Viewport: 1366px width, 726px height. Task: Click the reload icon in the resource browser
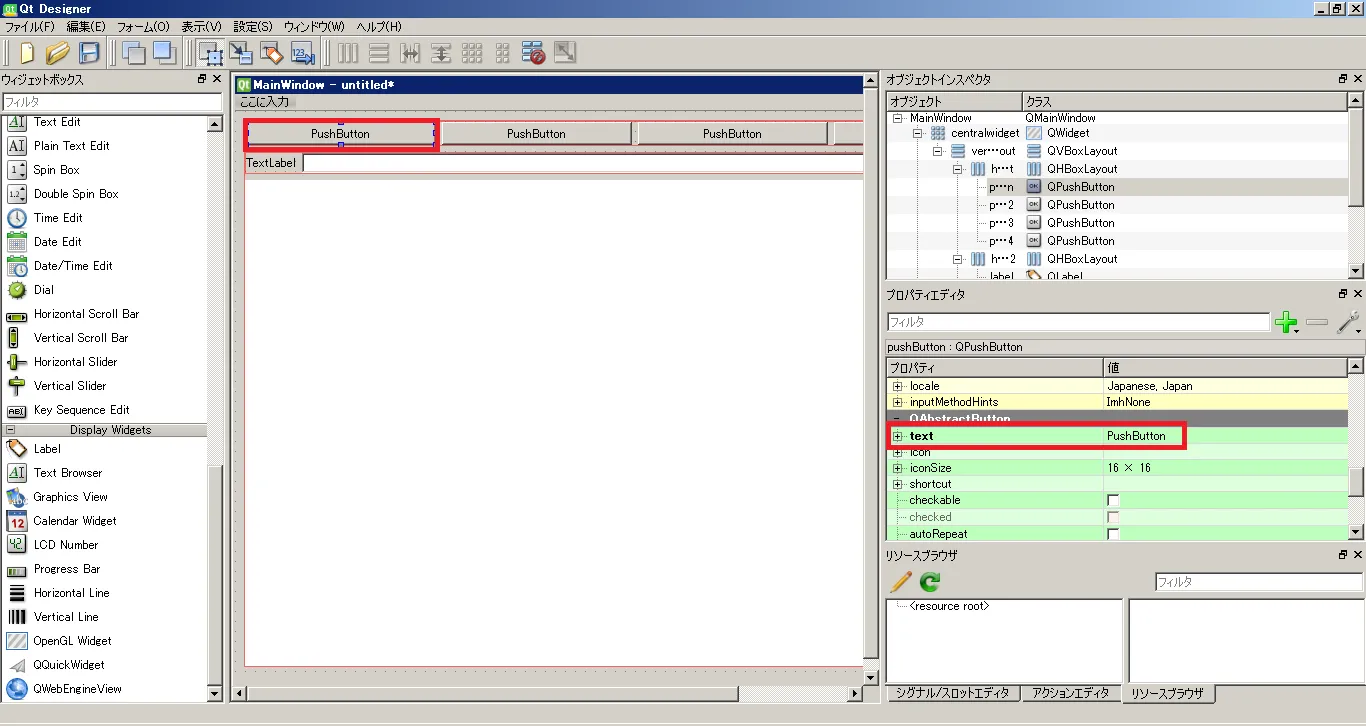pyautogui.click(x=930, y=582)
